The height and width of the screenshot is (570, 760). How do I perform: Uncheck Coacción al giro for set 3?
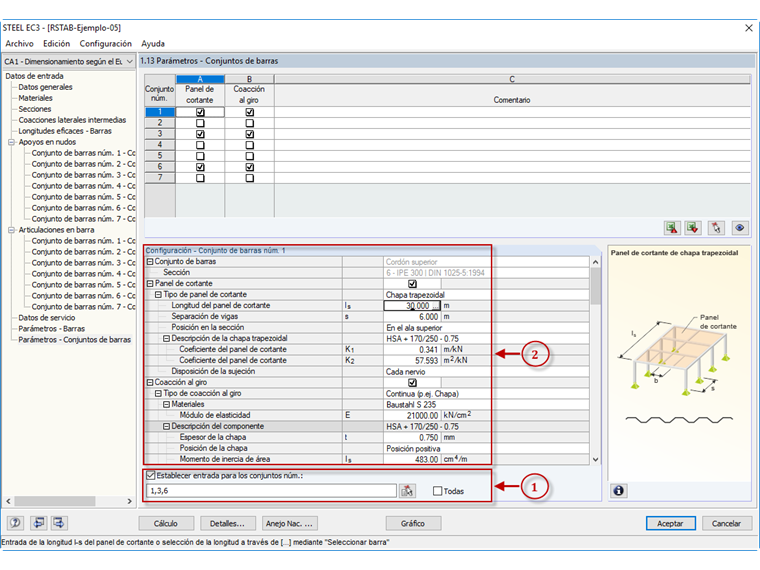point(250,134)
